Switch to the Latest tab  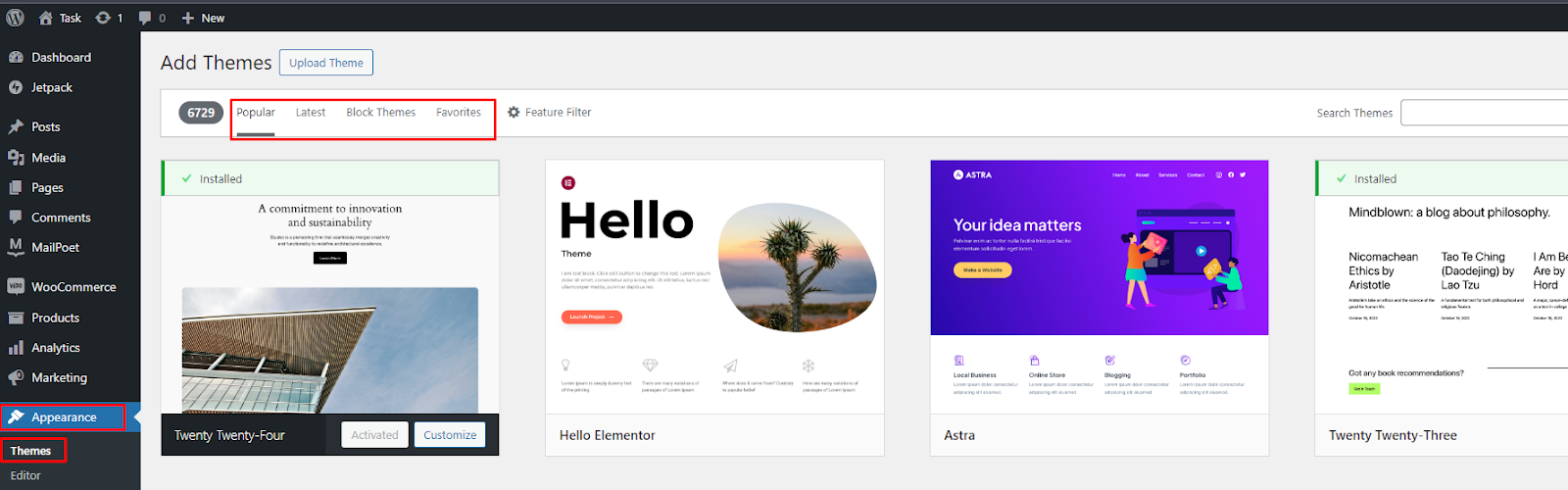[x=311, y=113]
